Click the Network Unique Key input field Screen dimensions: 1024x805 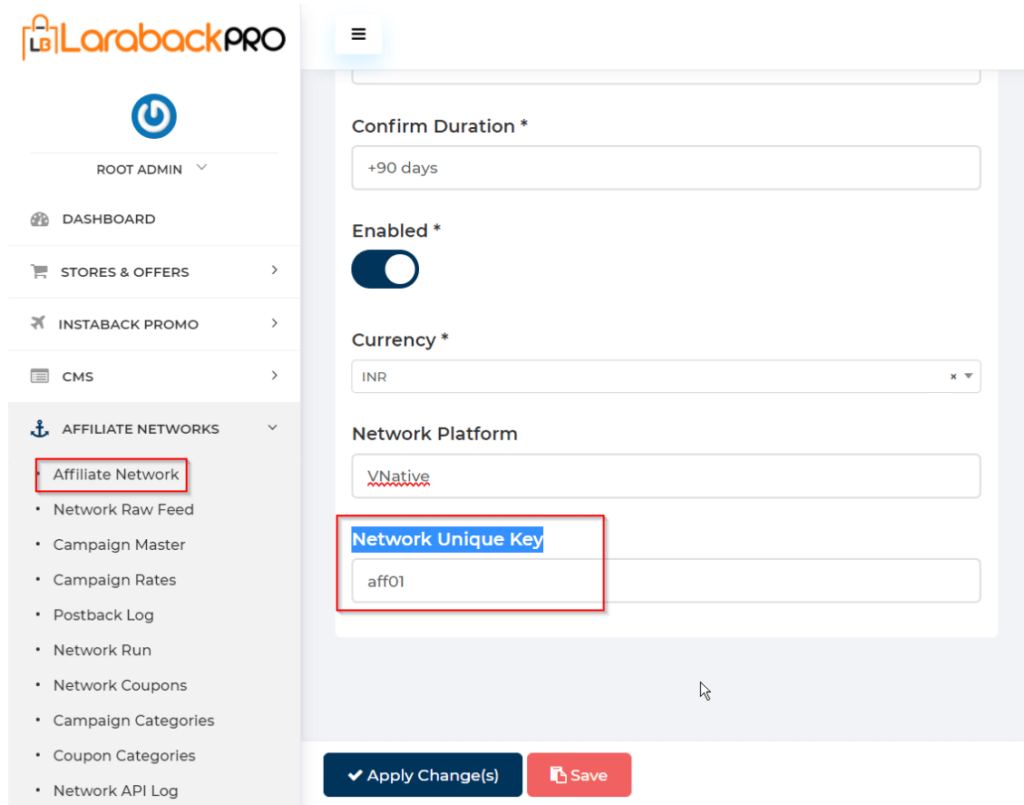[665, 580]
